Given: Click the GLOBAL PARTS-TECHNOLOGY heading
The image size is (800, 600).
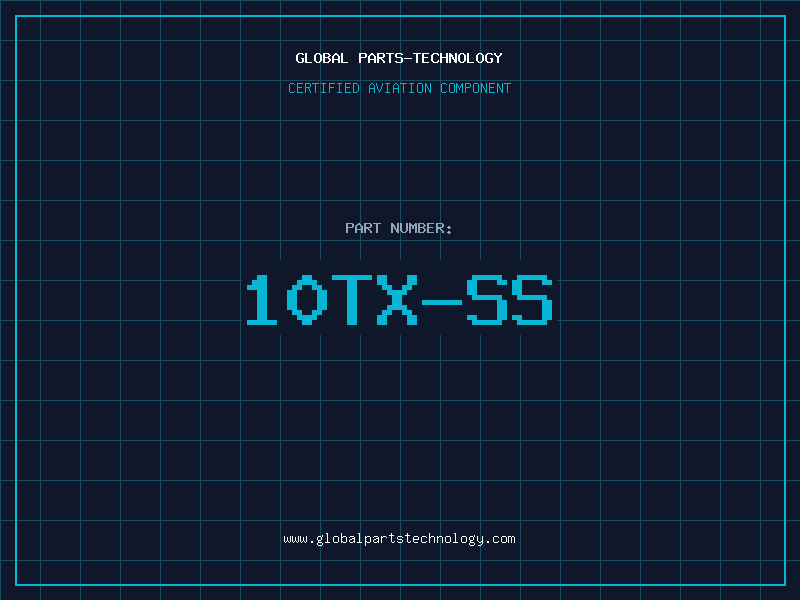Looking at the screenshot, I should coord(399,58).
